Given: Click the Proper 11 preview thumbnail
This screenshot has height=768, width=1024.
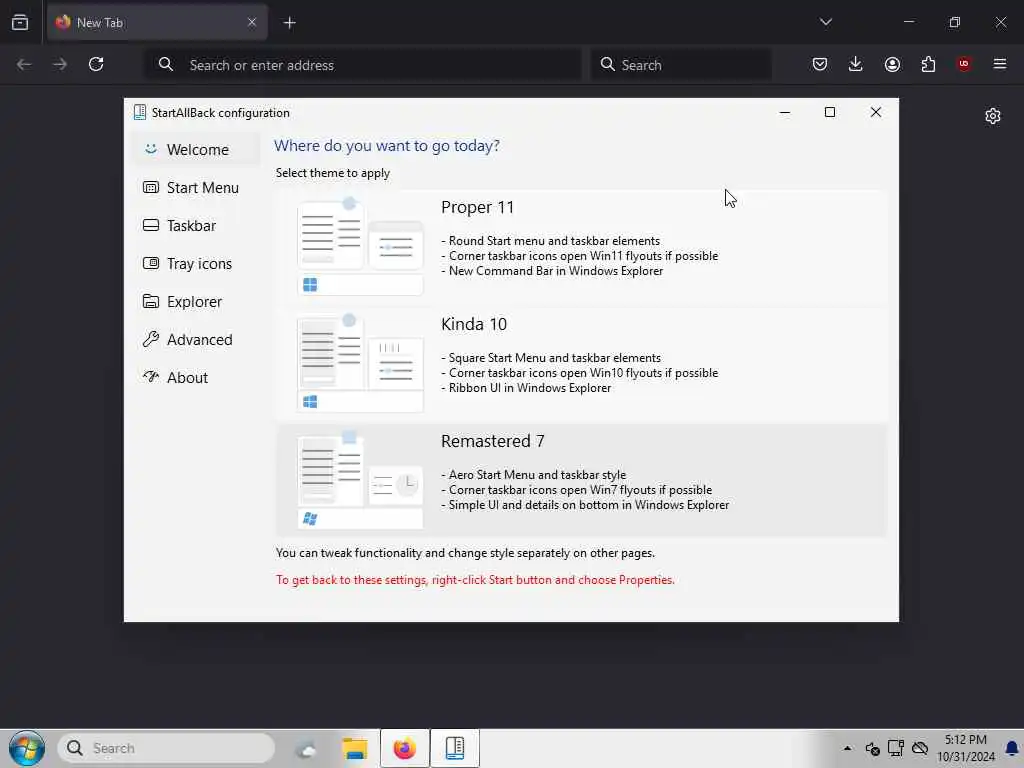Looking at the screenshot, I should (360, 246).
